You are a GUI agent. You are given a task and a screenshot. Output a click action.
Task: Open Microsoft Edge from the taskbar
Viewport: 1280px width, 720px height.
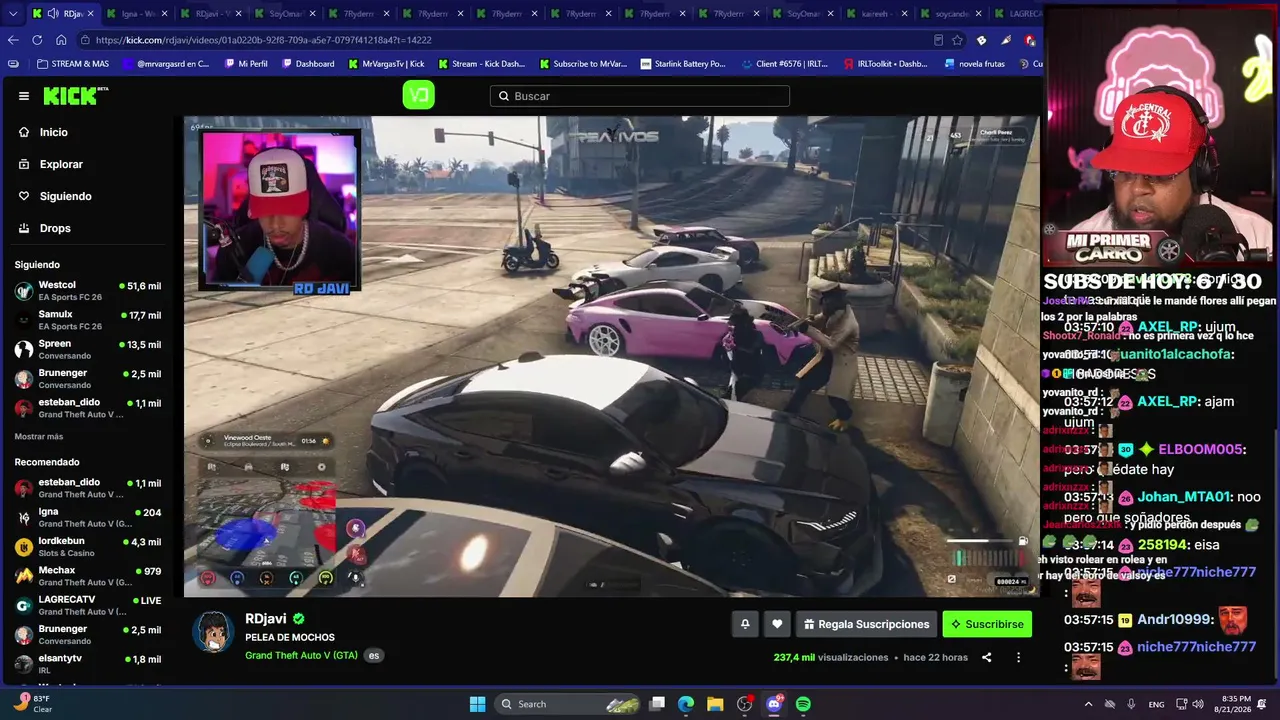[686, 704]
